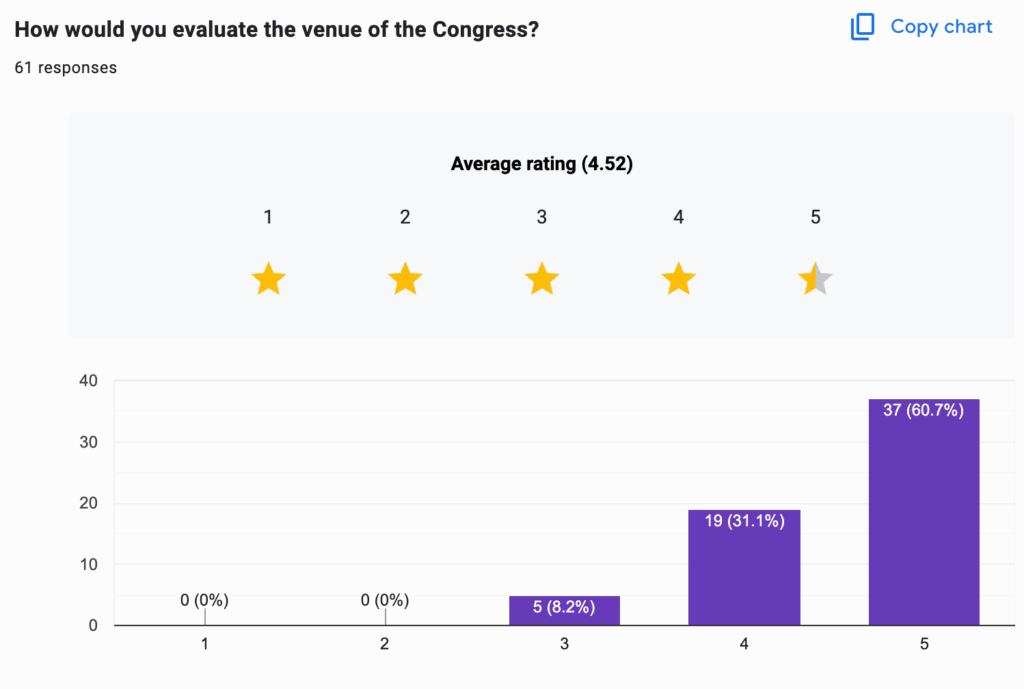Image resolution: width=1024 pixels, height=689 pixels.
Task: Click the Average rating (4.52) heading
Action: (x=541, y=164)
